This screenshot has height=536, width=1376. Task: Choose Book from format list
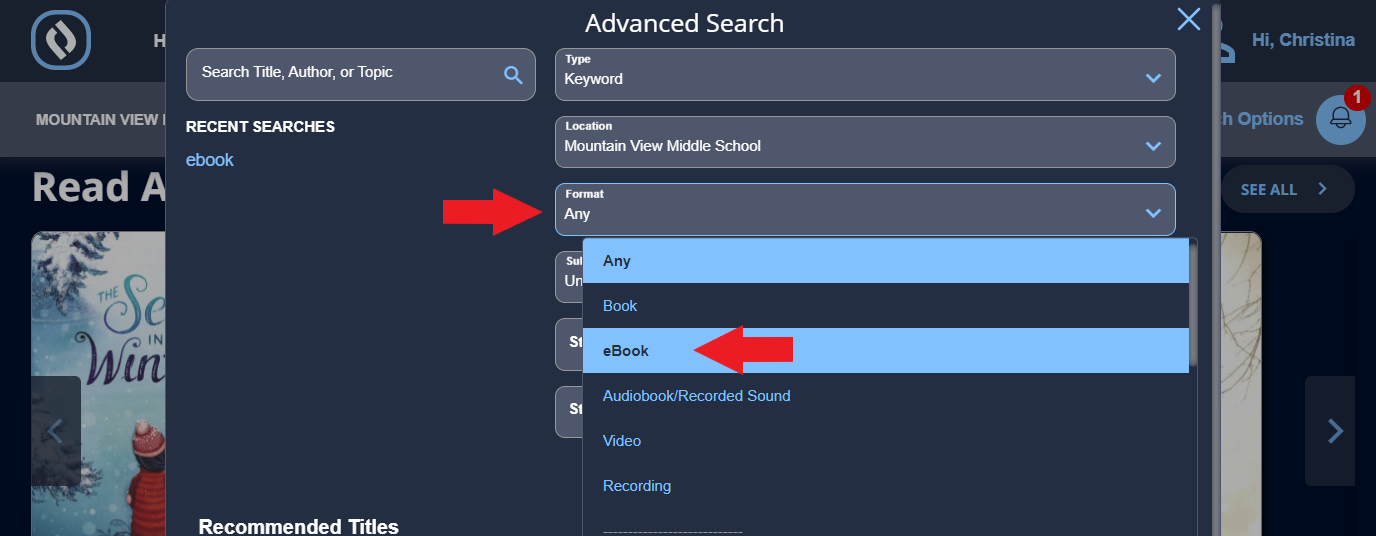click(x=886, y=306)
